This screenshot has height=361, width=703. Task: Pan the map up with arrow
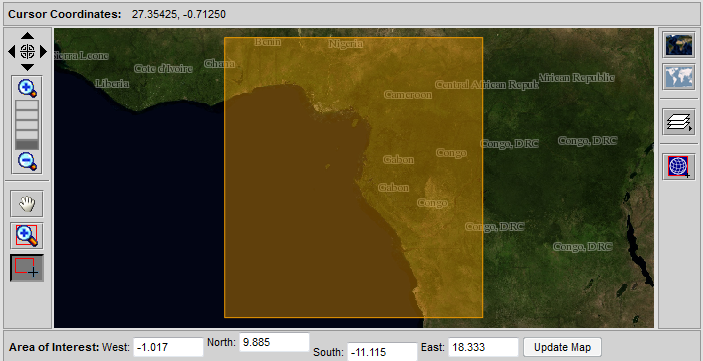tap(27, 36)
